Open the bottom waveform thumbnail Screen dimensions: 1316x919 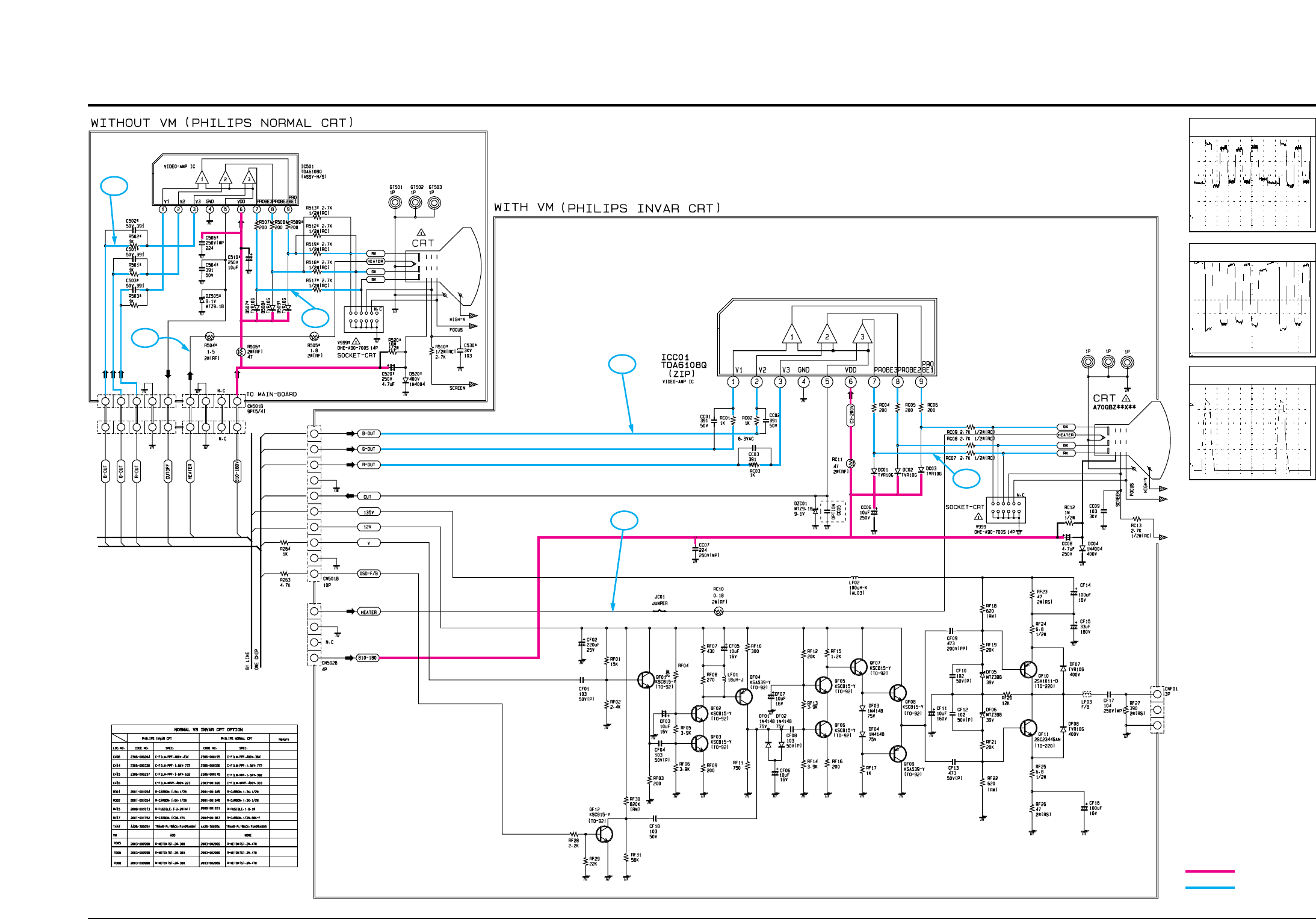click(x=1252, y=423)
